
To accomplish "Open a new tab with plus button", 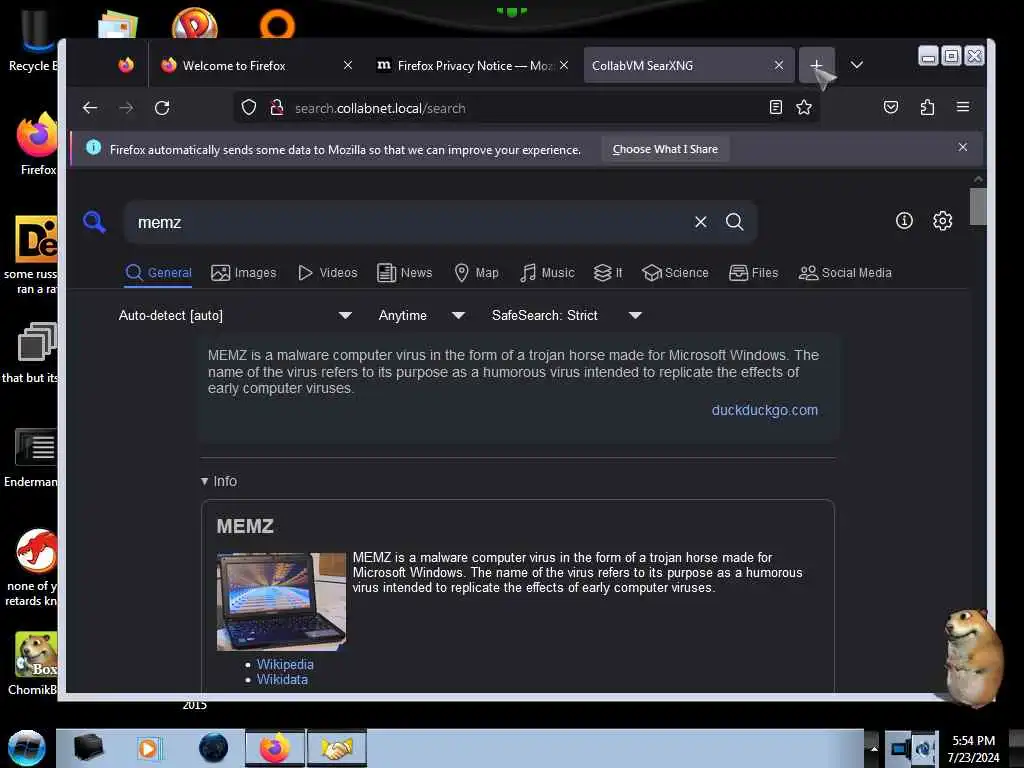I will (x=816, y=65).
